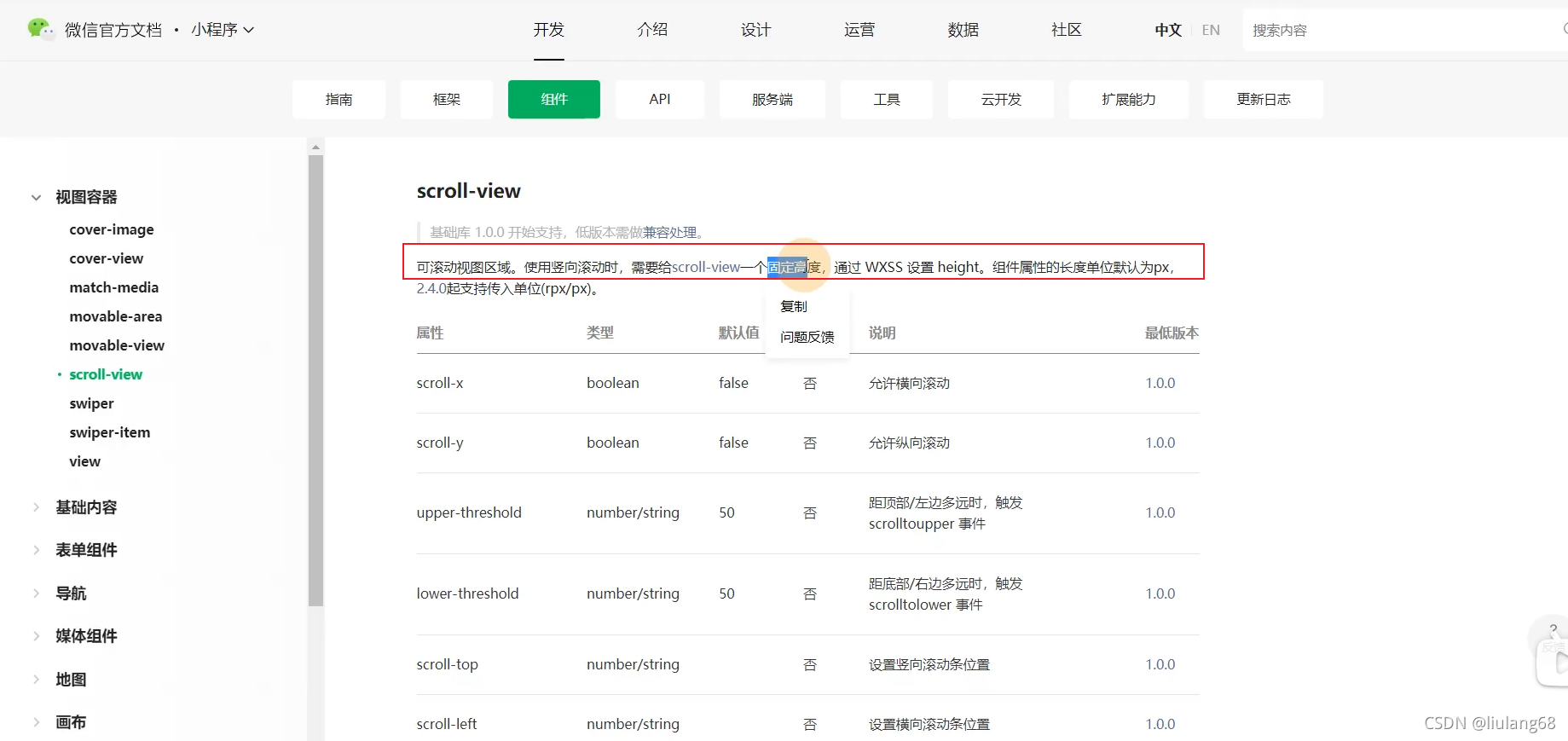Click the 类型 column header

[600, 333]
